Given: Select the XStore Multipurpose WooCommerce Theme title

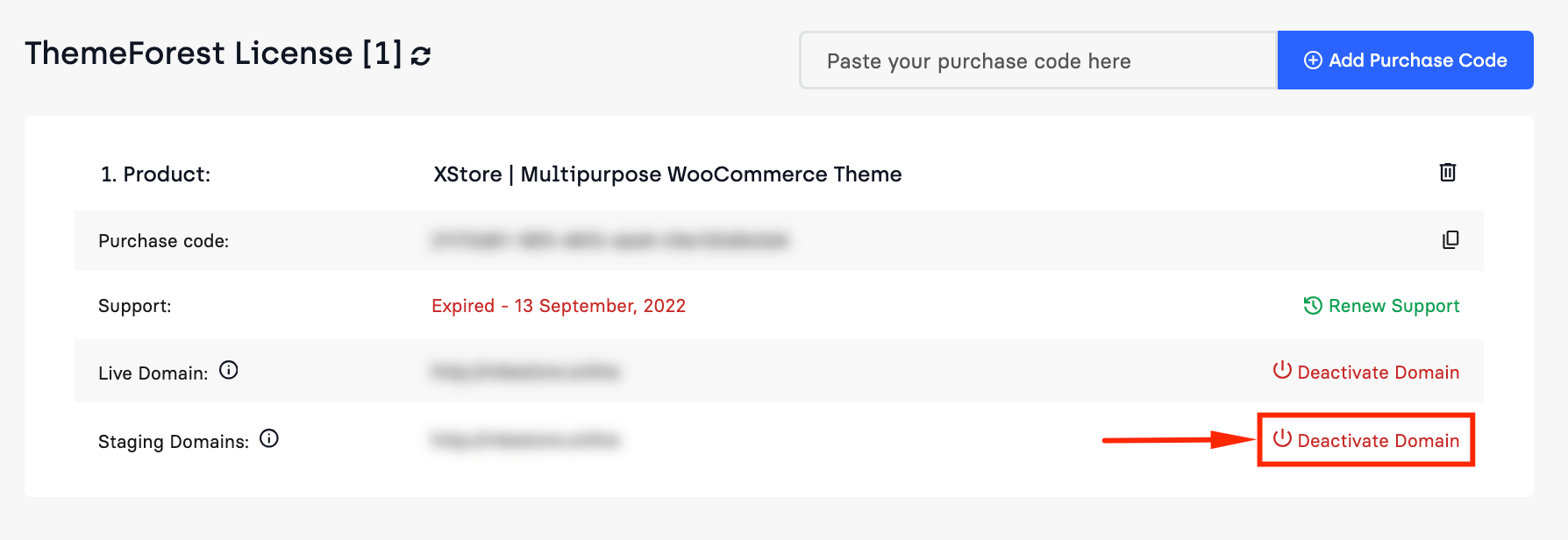Looking at the screenshot, I should 667,174.
